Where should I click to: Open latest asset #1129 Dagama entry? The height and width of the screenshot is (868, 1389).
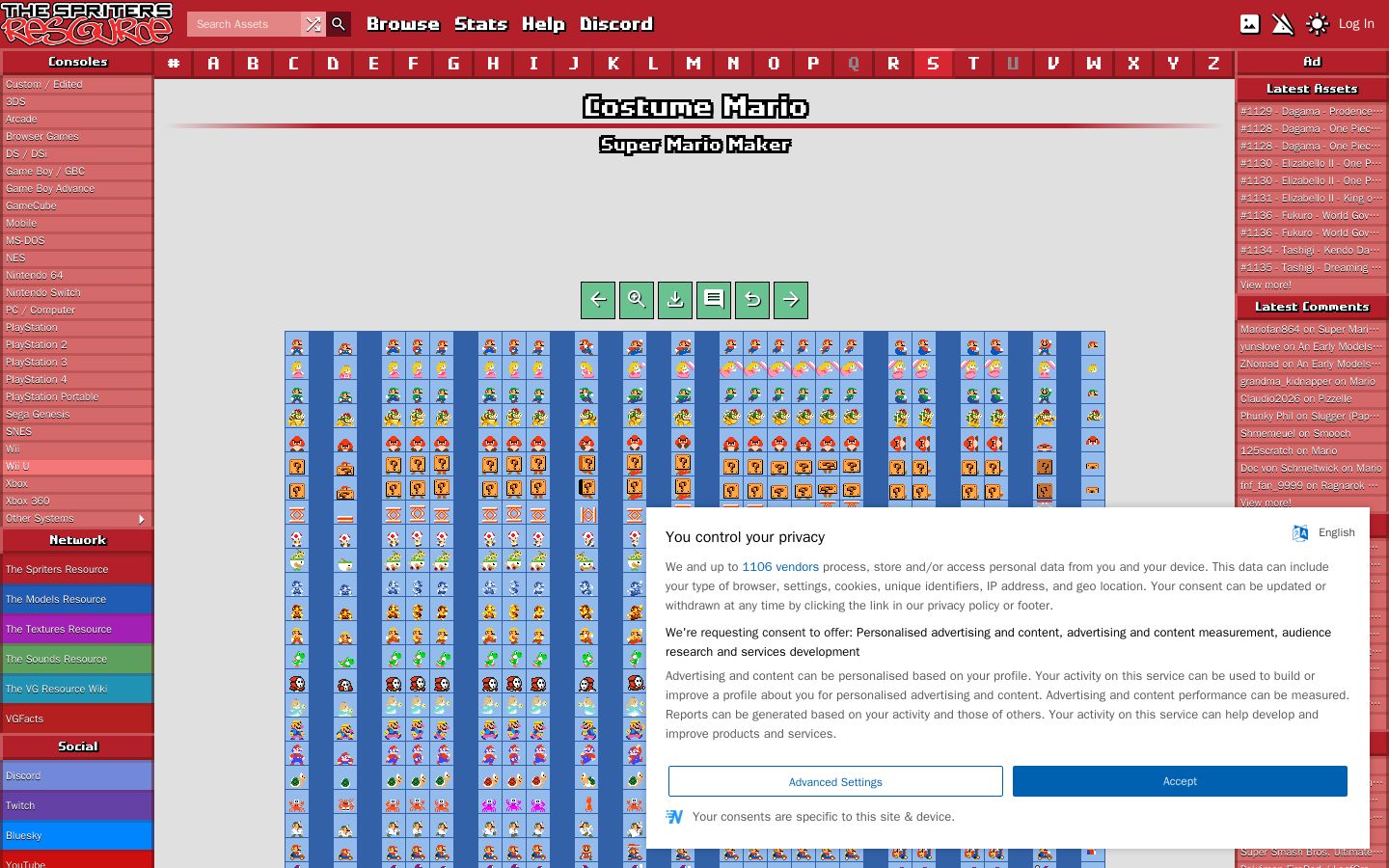point(1312,112)
